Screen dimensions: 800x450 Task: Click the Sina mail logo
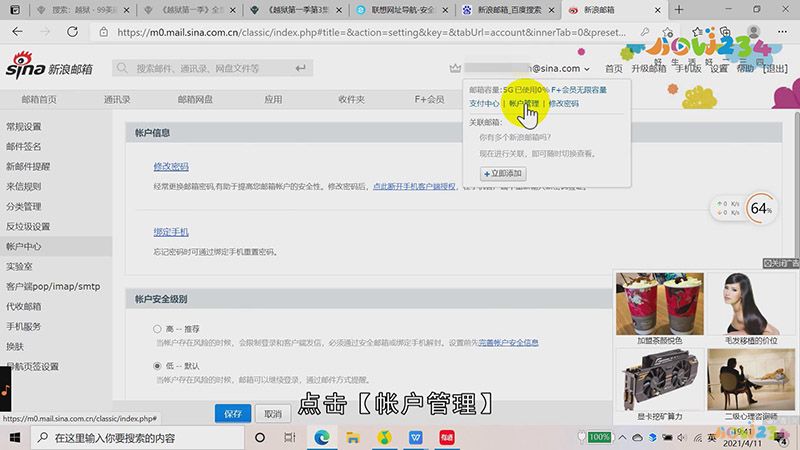49,65
